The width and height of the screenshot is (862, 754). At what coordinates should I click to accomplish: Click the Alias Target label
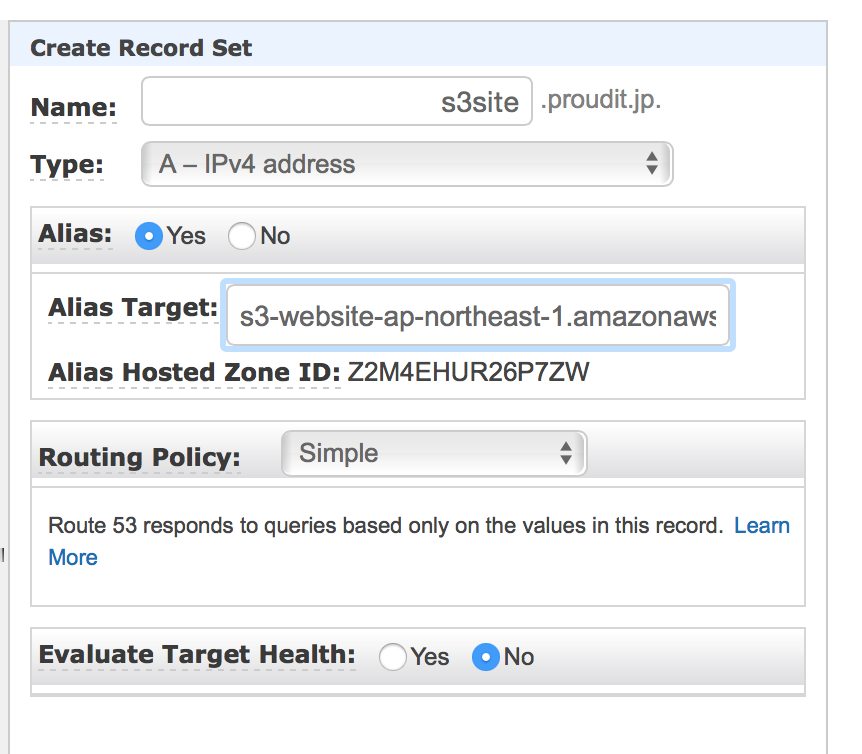pos(132,308)
